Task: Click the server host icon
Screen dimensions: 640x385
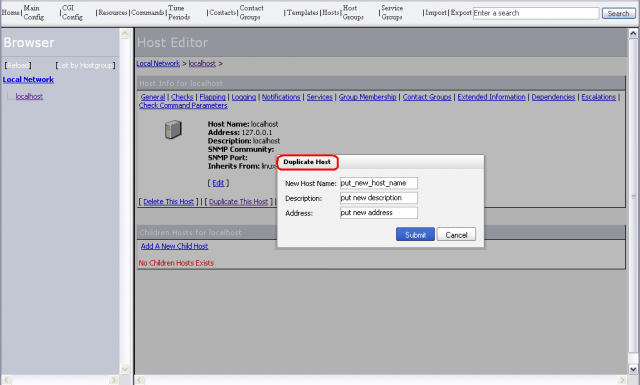Action: (173, 129)
